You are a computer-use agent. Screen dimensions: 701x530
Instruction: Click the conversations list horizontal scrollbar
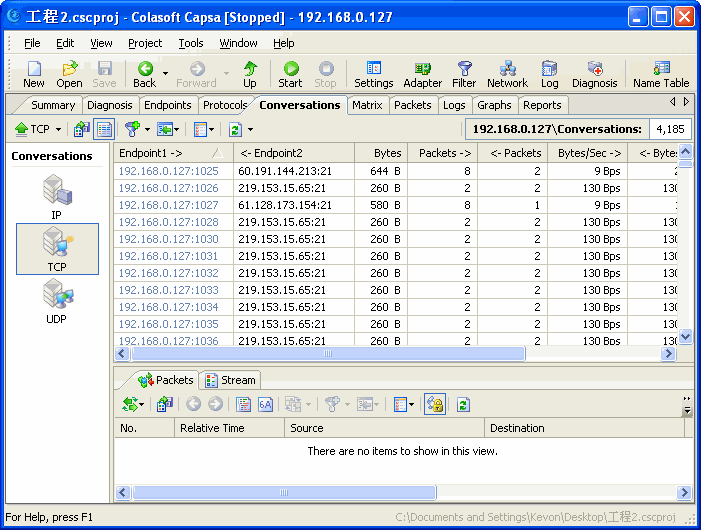coord(326,354)
